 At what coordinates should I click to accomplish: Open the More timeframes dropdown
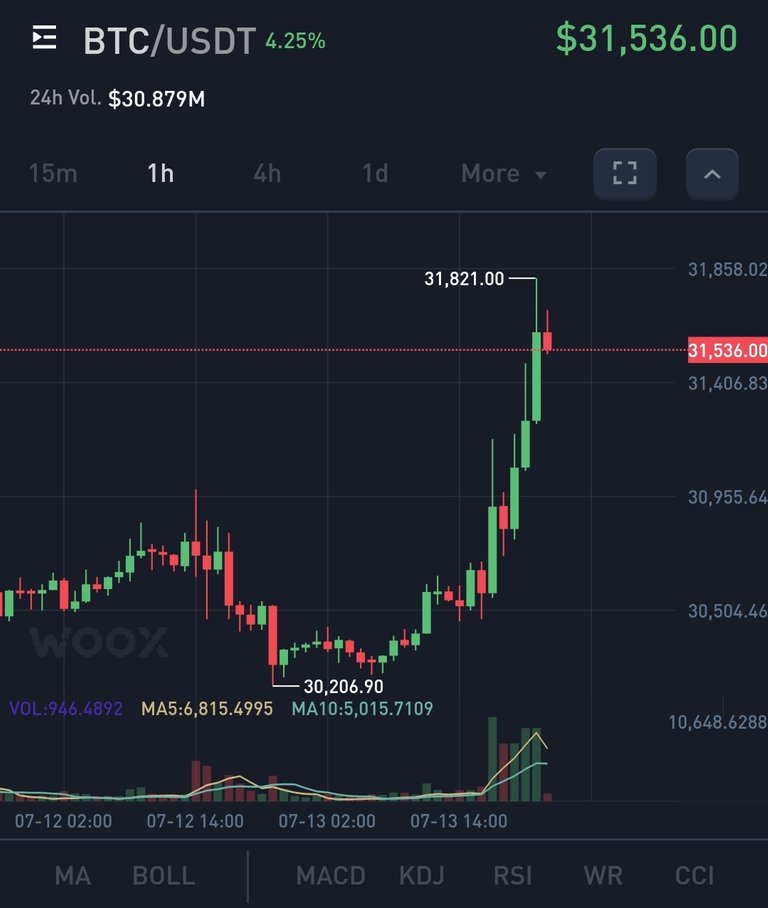(x=503, y=174)
